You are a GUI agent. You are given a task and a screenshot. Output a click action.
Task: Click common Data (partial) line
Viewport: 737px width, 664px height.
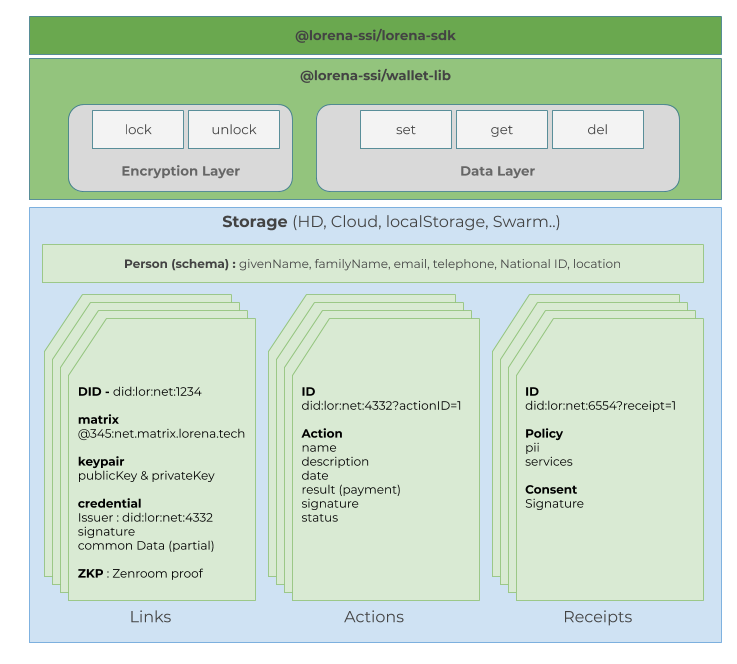146,546
